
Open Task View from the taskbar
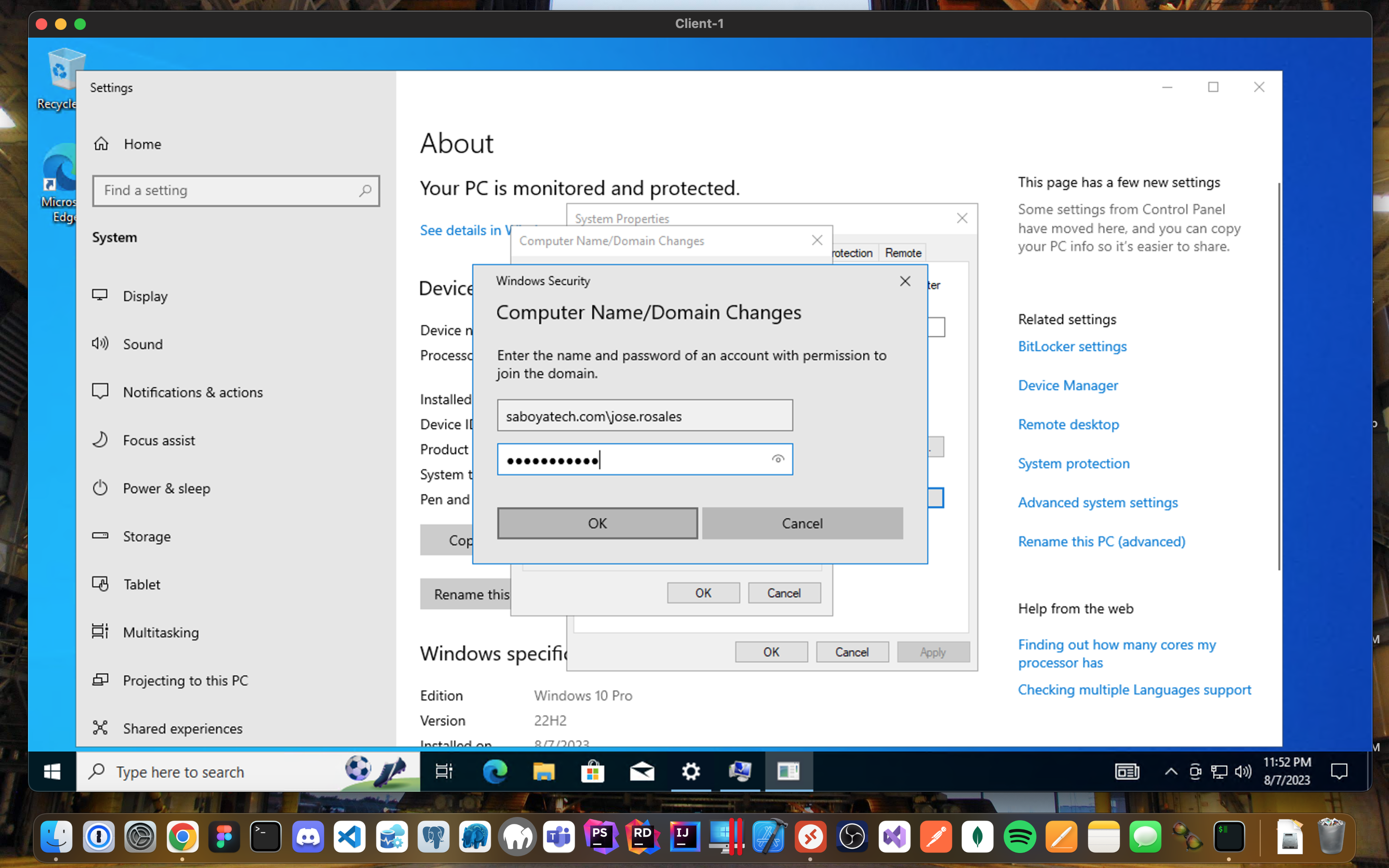pyautogui.click(x=444, y=772)
